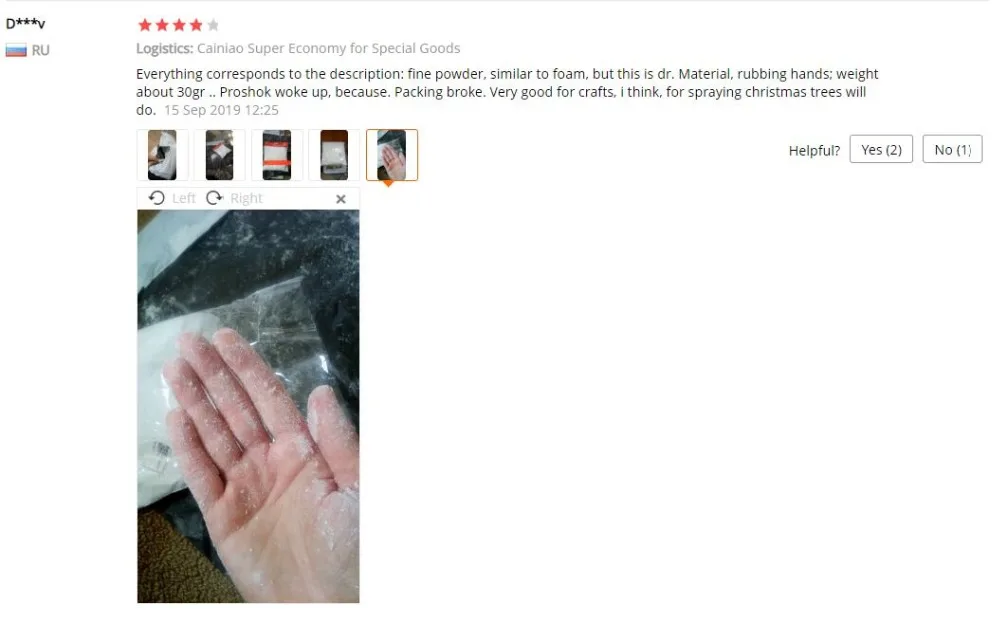Close the enlarged review photo viewer
This screenshot has height=623, width=1000.
[341, 199]
